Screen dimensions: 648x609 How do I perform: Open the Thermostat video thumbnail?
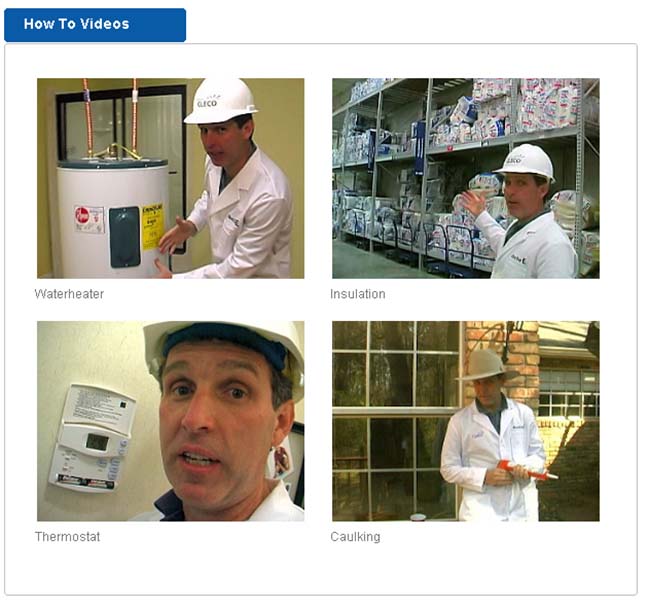click(171, 421)
